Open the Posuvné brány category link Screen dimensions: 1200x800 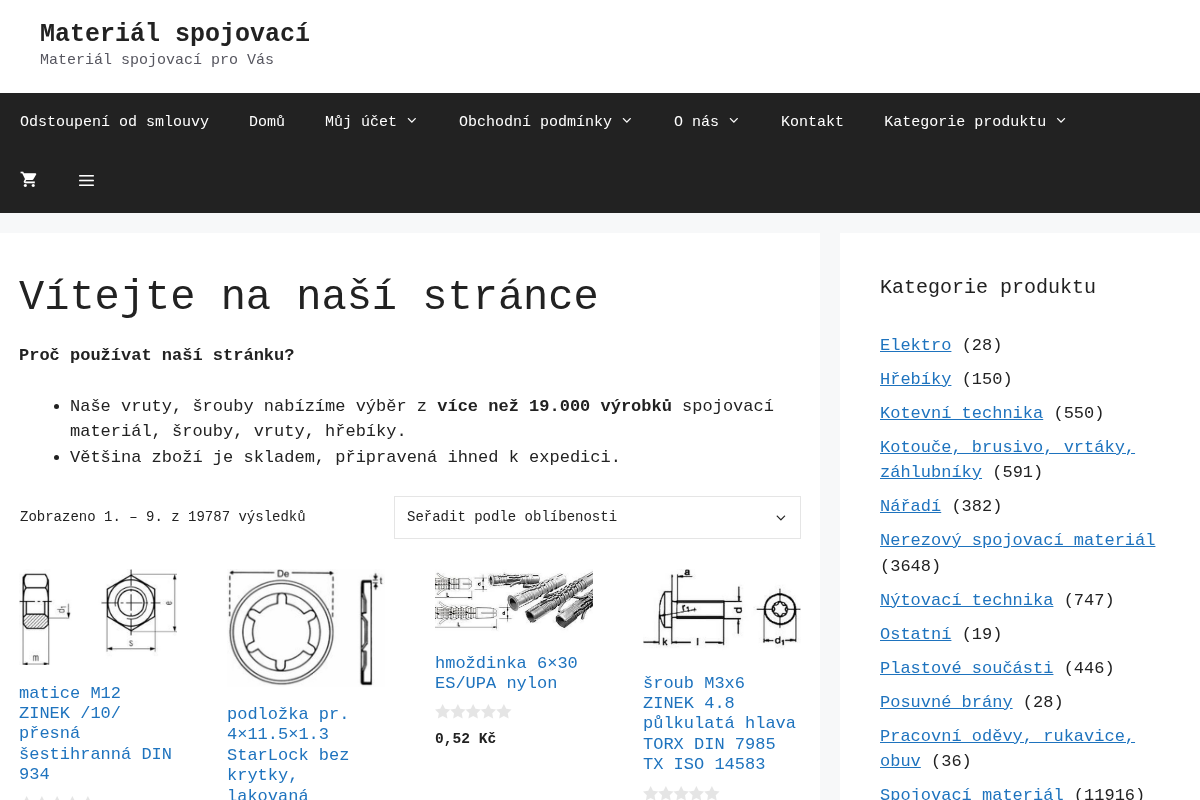945,702
